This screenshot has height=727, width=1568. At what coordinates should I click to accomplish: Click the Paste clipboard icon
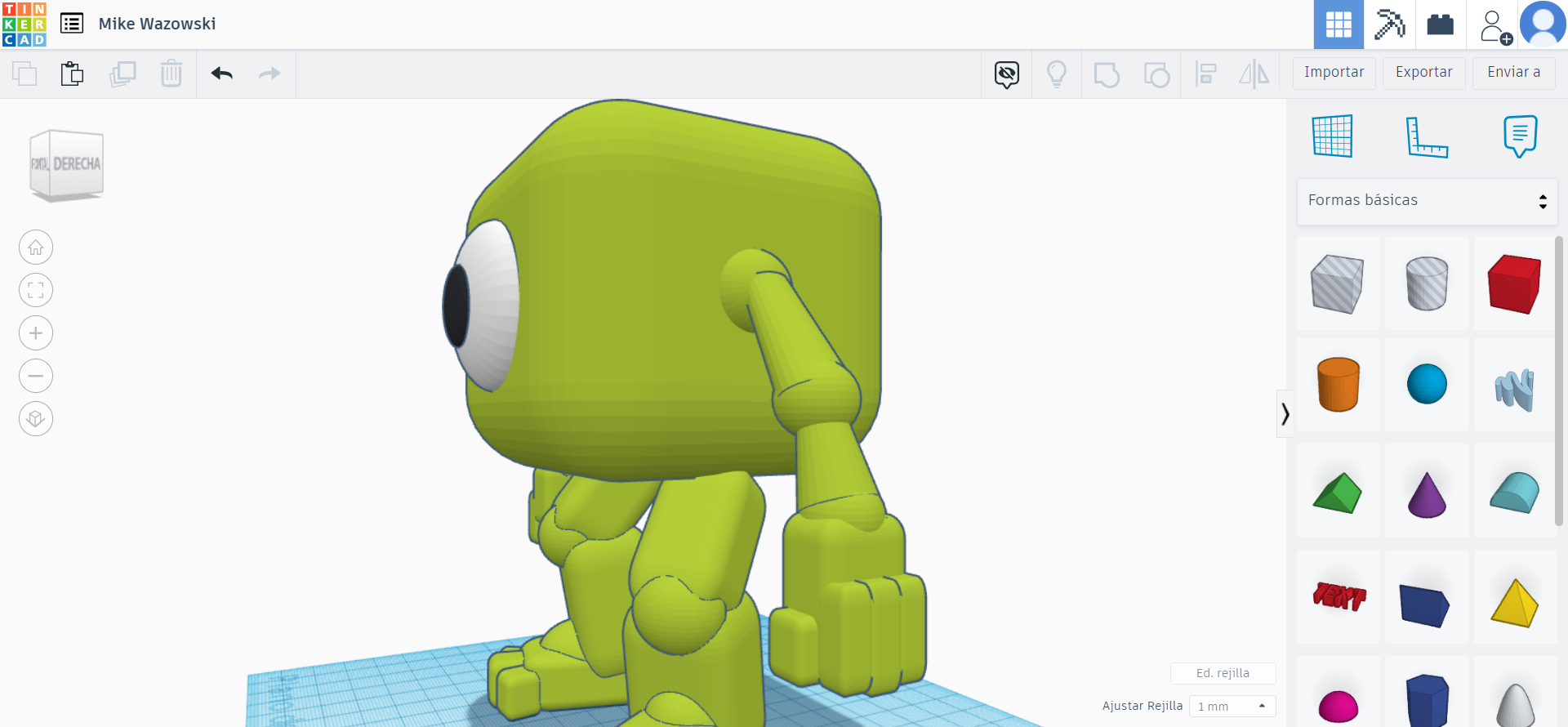tap(72, 74)
